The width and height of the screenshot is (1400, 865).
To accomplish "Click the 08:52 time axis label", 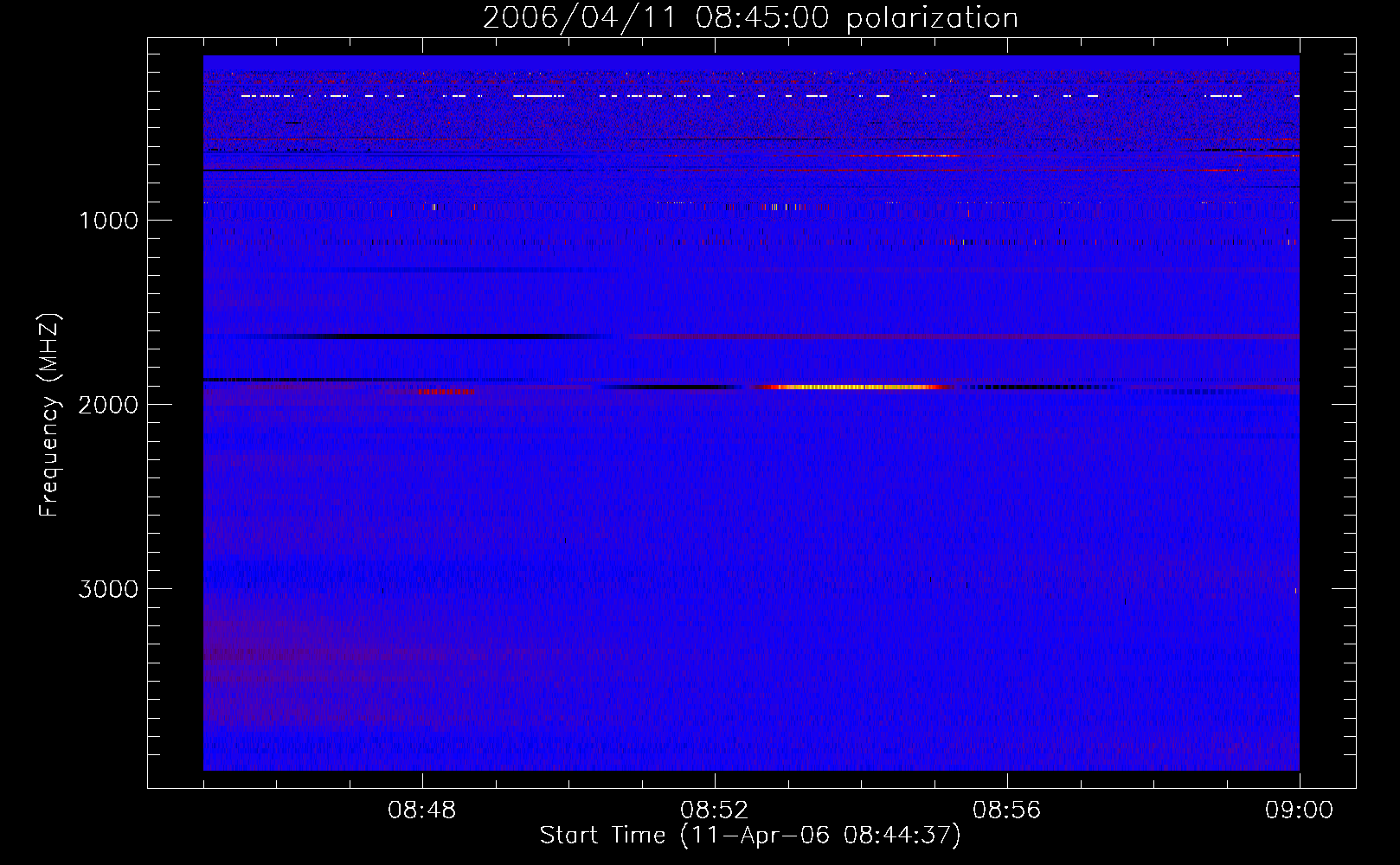I will (x=715, y=811).
